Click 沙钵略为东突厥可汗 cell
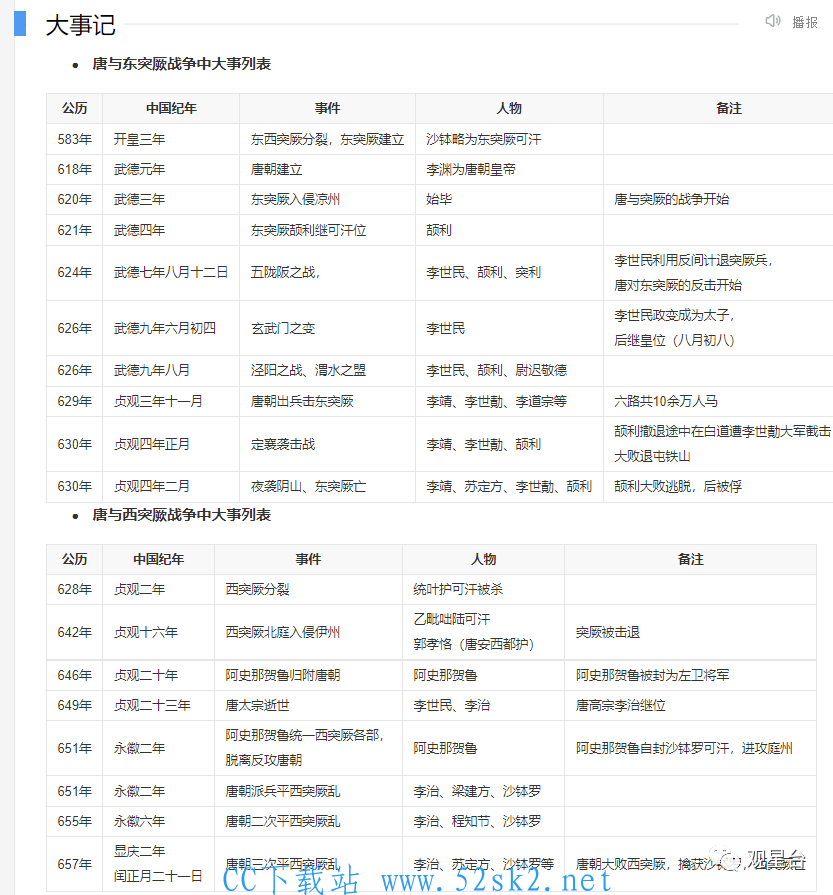The width and height of the screenshot is (833, 895). pyautogui.click(x=509, y=139)
